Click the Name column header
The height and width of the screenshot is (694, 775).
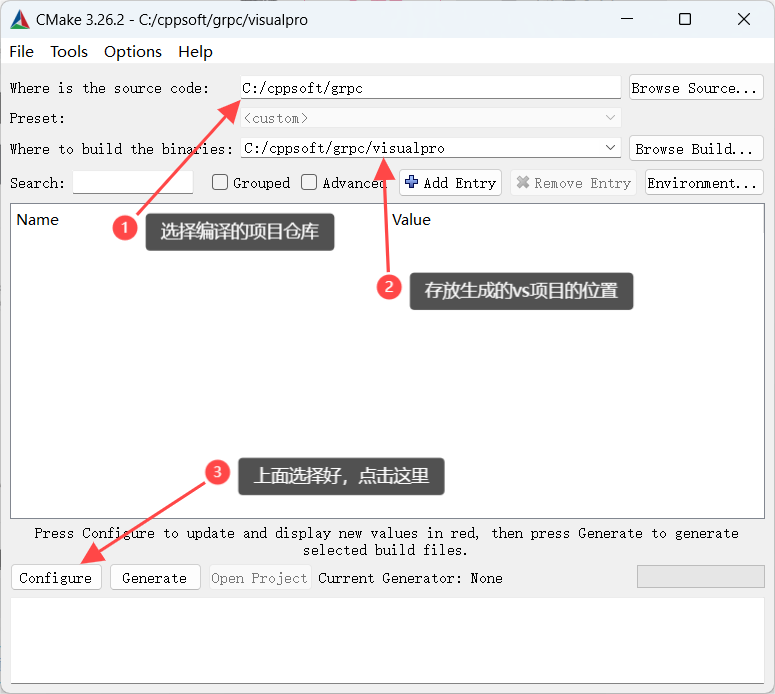click(38, 219)
